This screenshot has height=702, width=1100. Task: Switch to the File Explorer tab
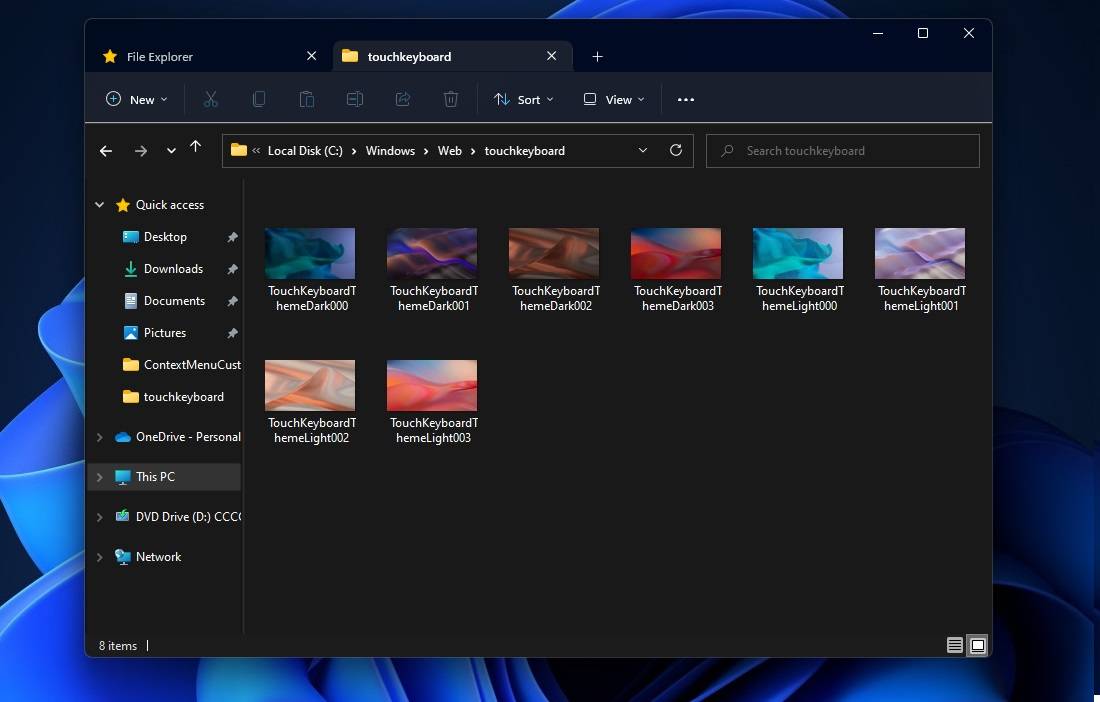(x=160, y=56)
